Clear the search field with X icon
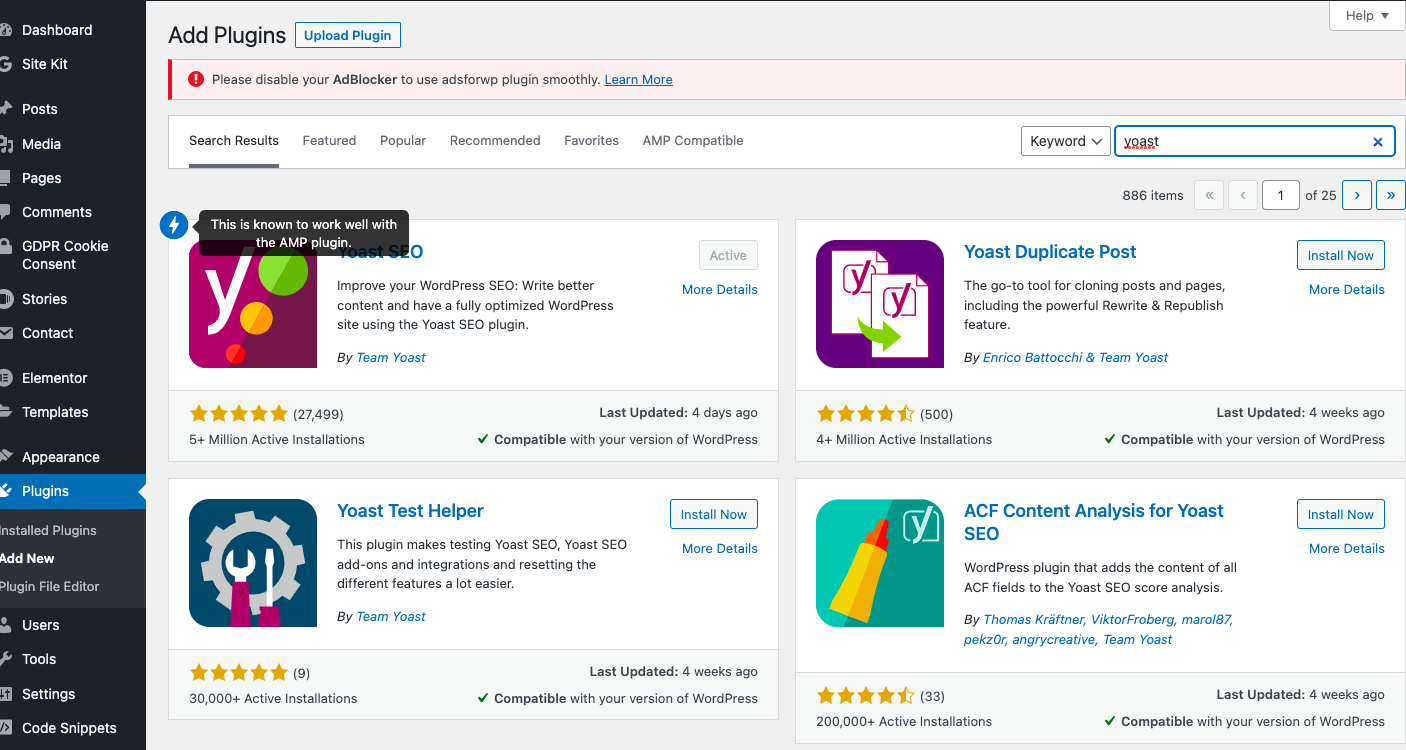 [x=1377, y=142]
